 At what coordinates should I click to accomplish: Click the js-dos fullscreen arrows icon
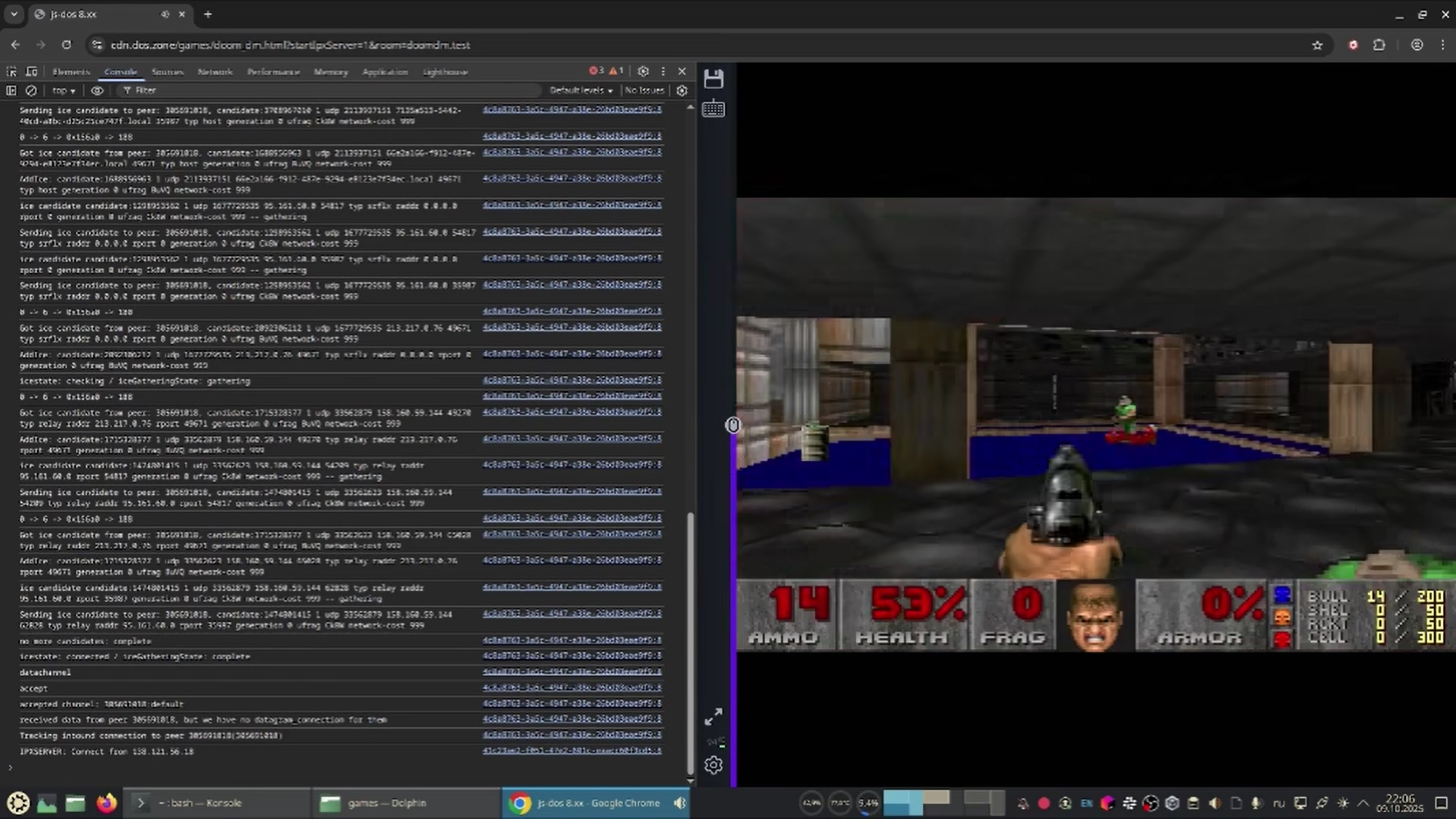713,717
